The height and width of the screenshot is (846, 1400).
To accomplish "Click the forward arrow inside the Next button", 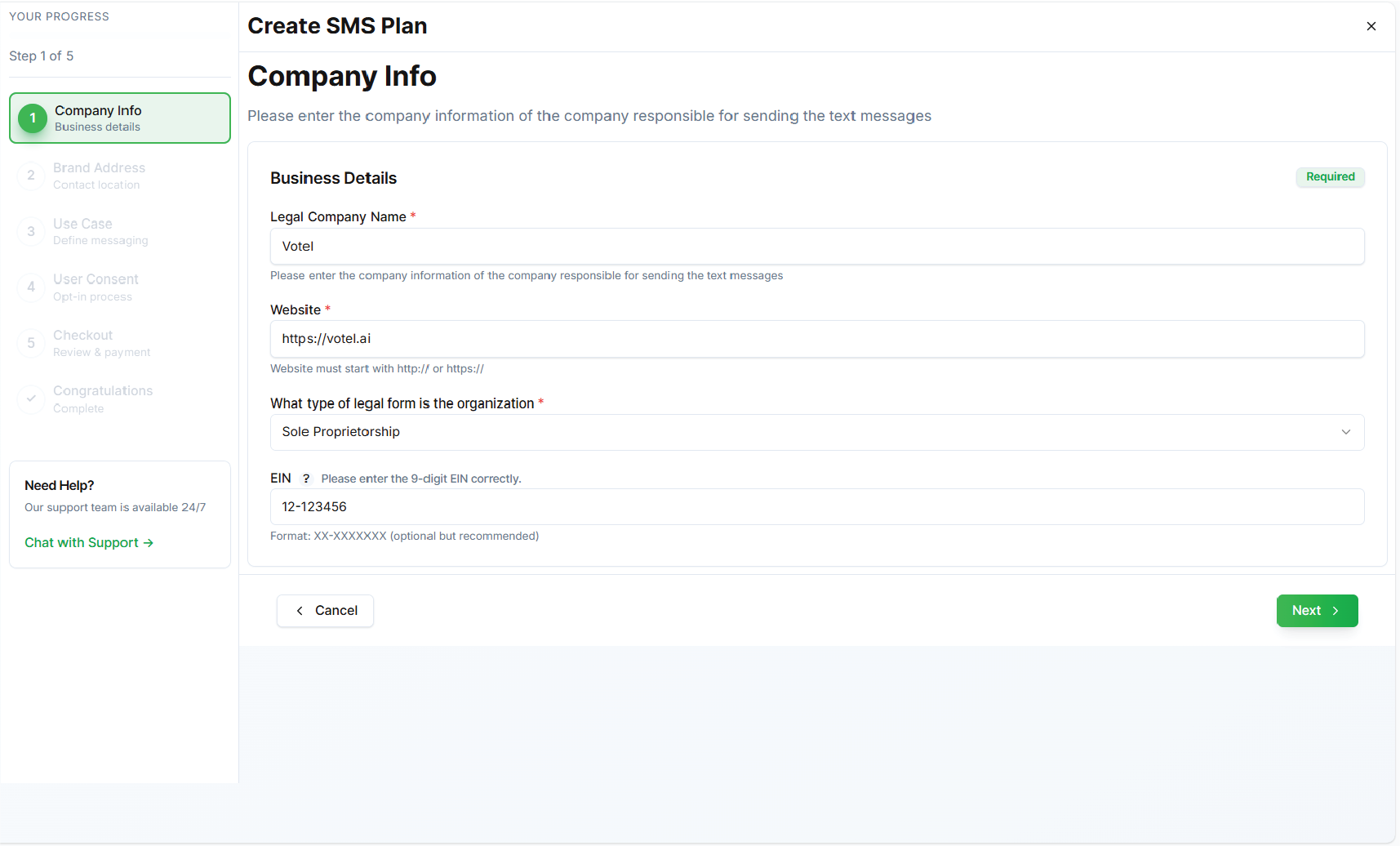I will click(1336, 610).
